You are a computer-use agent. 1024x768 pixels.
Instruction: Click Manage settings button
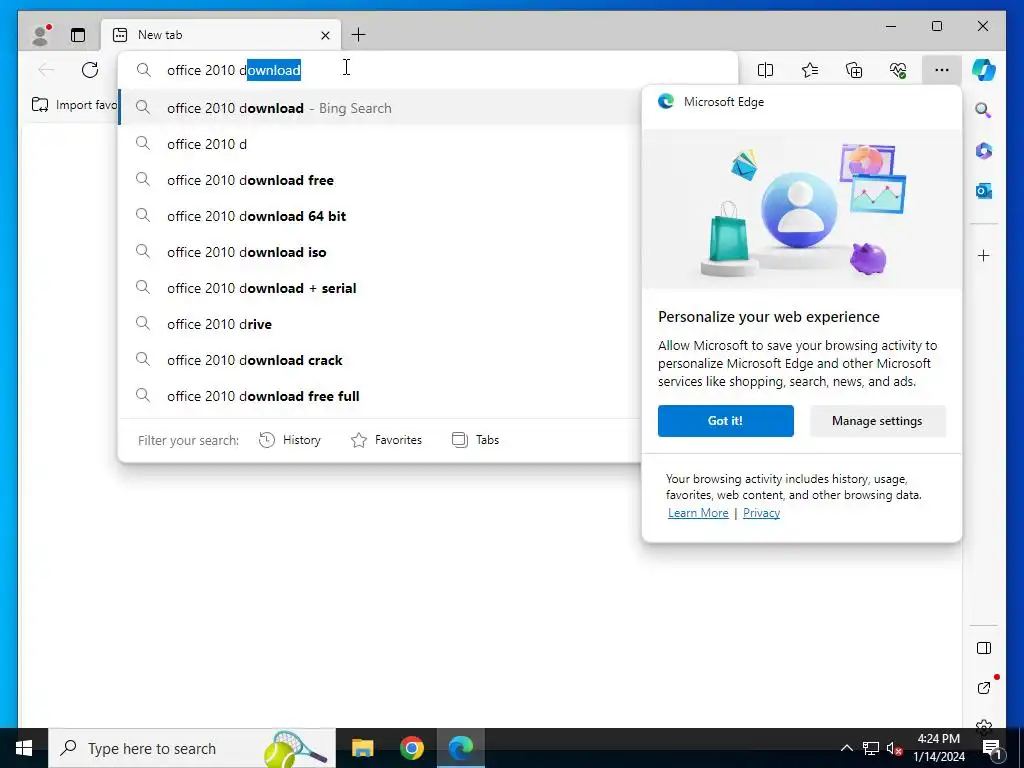coord(877,421)
